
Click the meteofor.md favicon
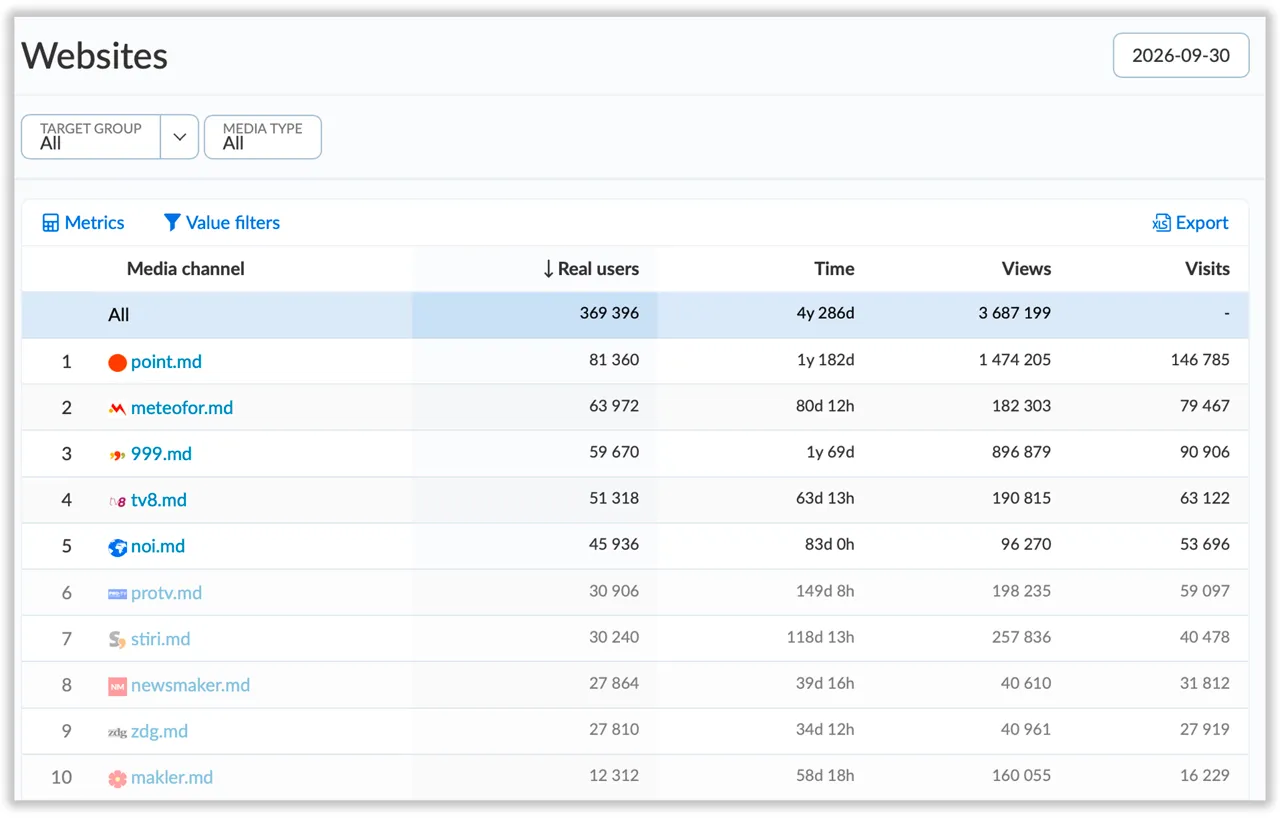[117, 408]
